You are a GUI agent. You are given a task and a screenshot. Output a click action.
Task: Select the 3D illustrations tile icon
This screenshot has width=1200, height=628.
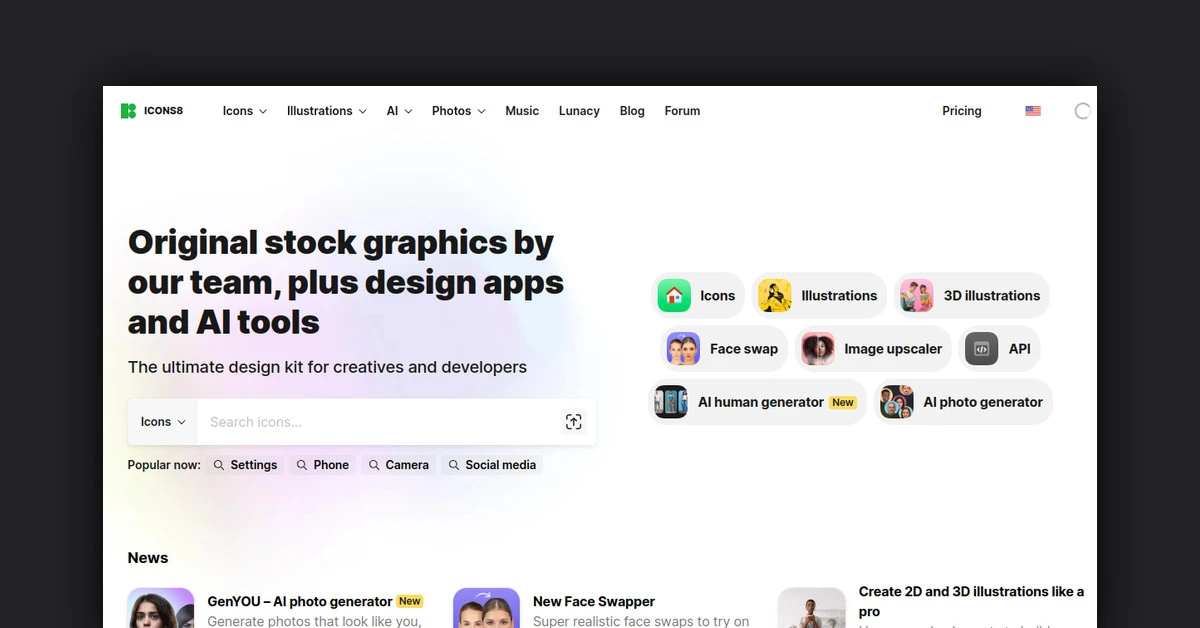click(916, 296)
